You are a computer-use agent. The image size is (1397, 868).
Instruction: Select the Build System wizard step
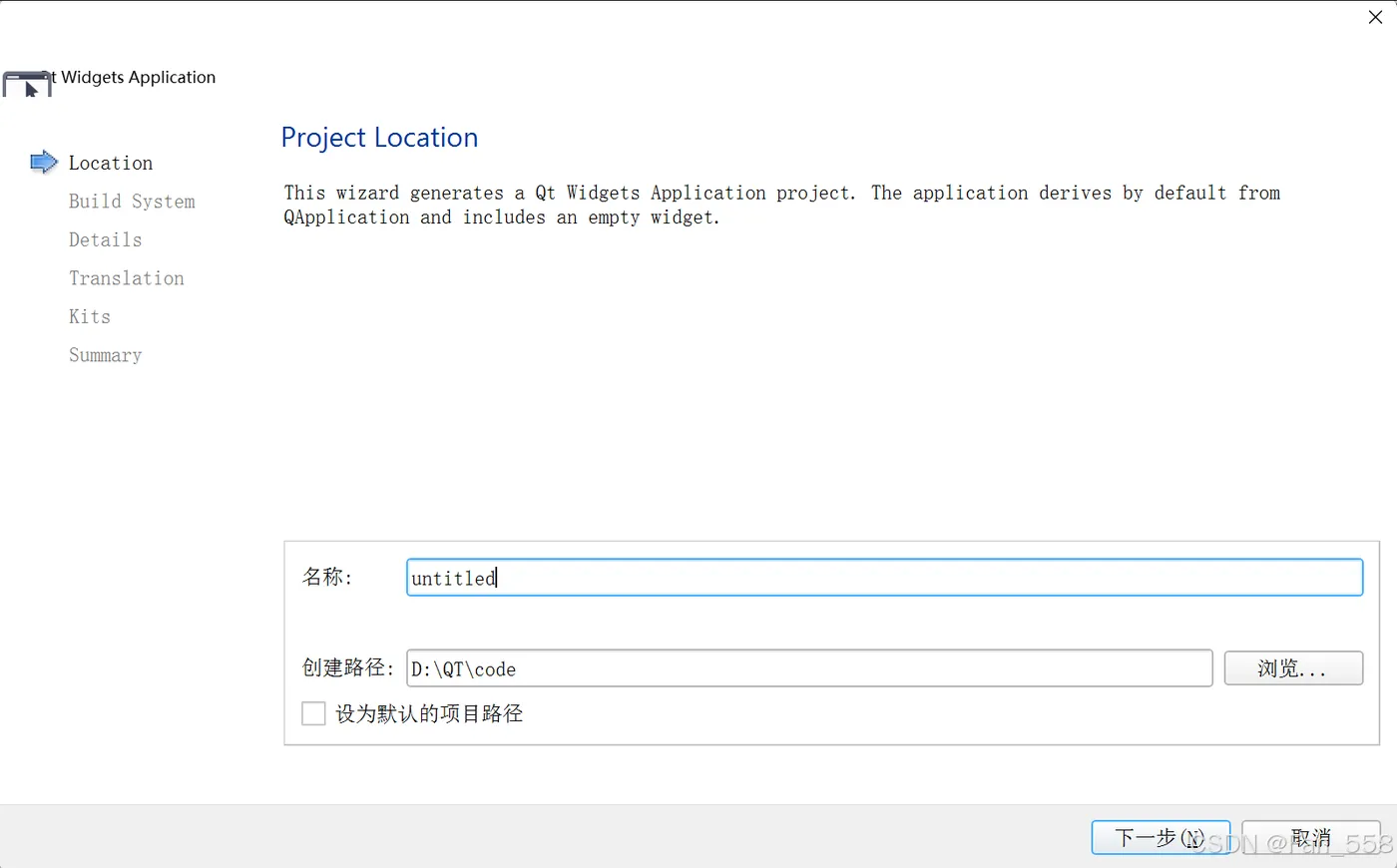[x=132, y=202]
